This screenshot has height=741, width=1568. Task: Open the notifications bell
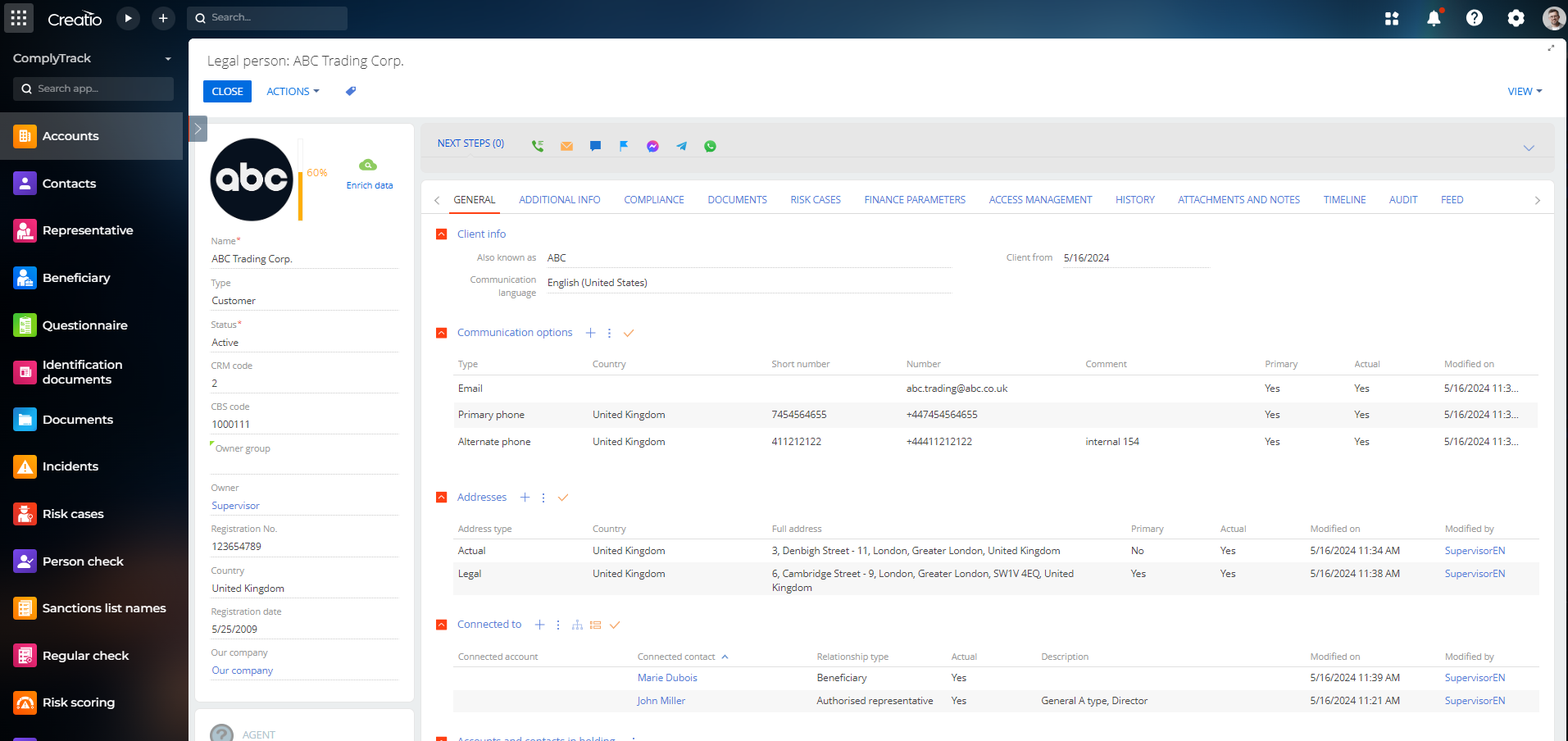coord(1434,18)
